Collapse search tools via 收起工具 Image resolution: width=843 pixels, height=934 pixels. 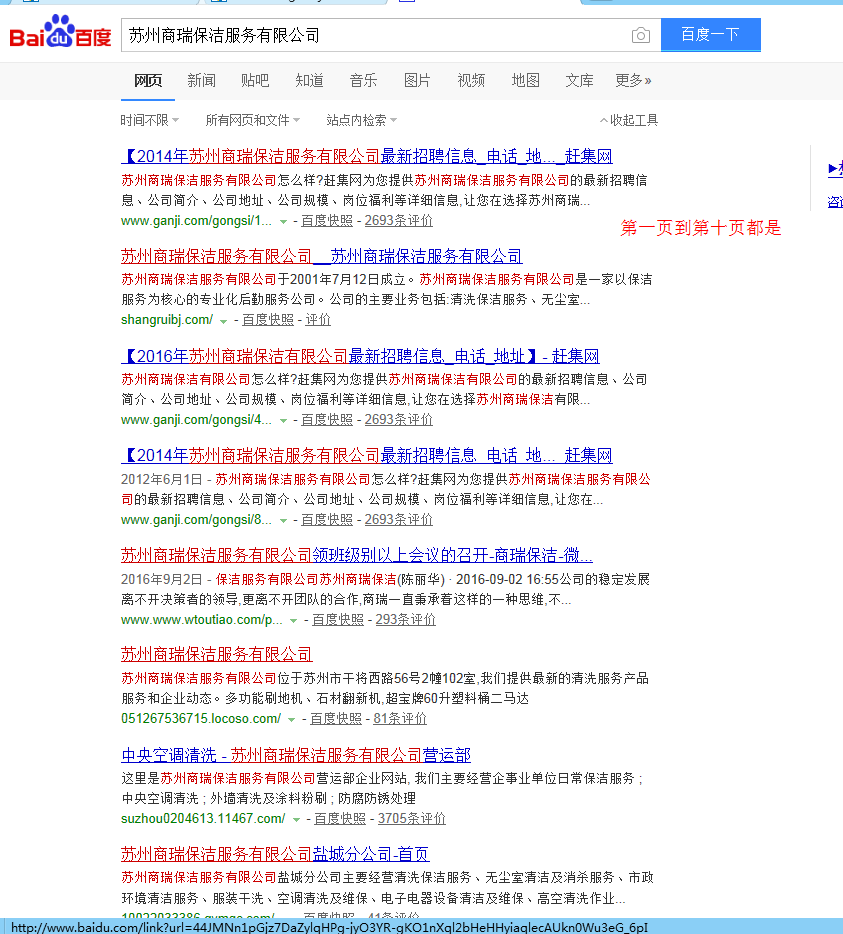[x=629, y=120]
